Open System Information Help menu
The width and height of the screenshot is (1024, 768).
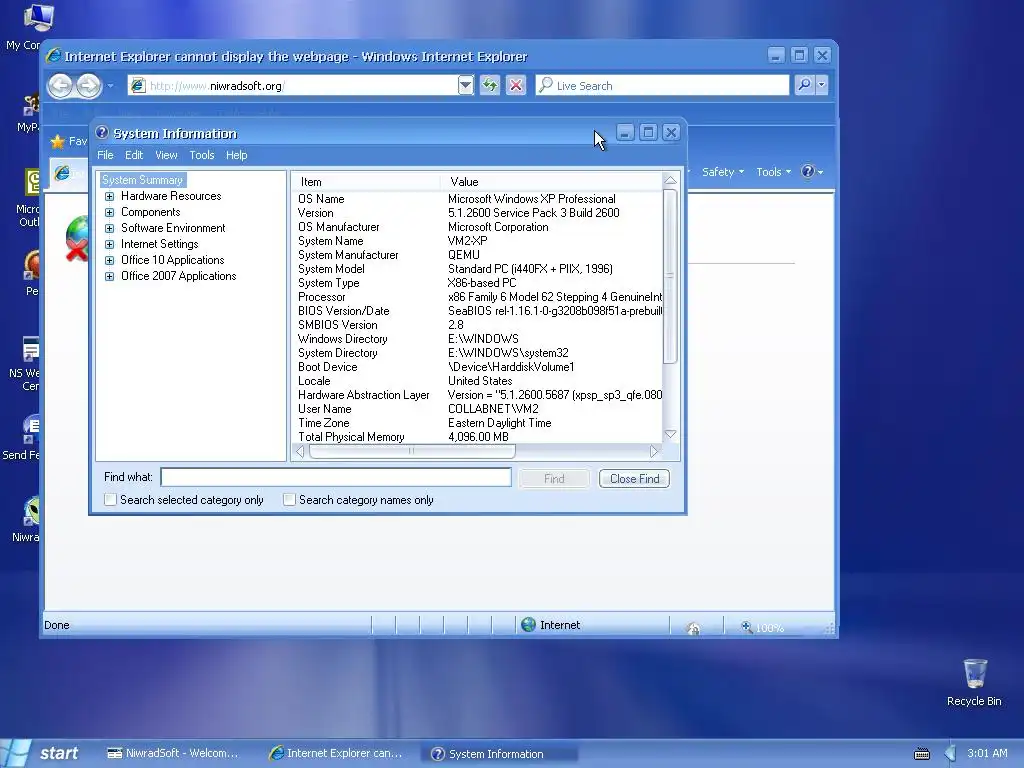point(236,155)
